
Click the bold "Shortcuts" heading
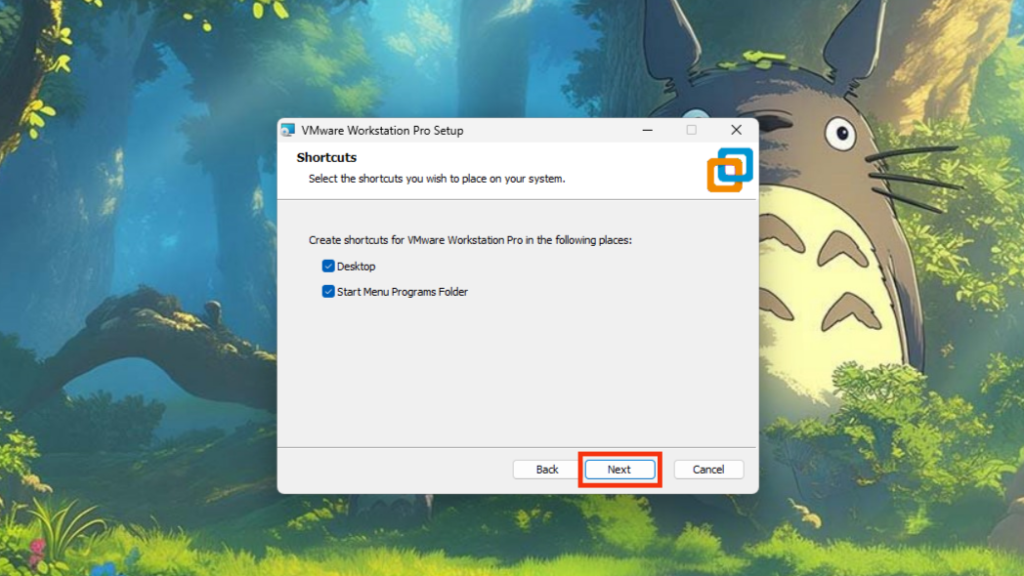(x=326, y=158)
